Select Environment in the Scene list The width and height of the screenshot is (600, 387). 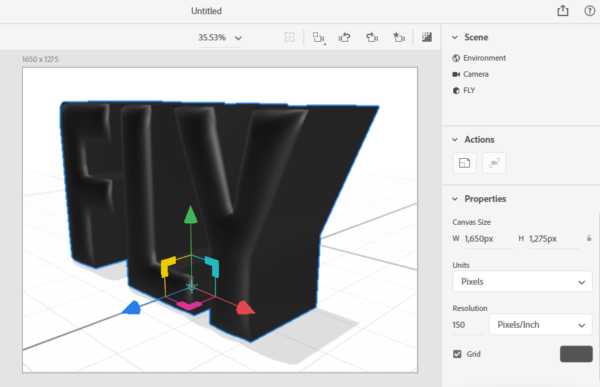(484, 58)
